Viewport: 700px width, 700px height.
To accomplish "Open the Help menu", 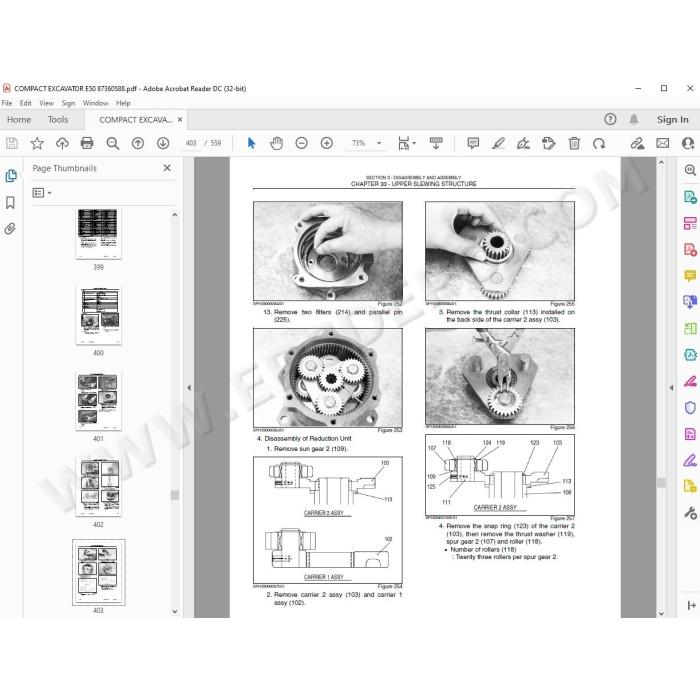I will point(123,103).
